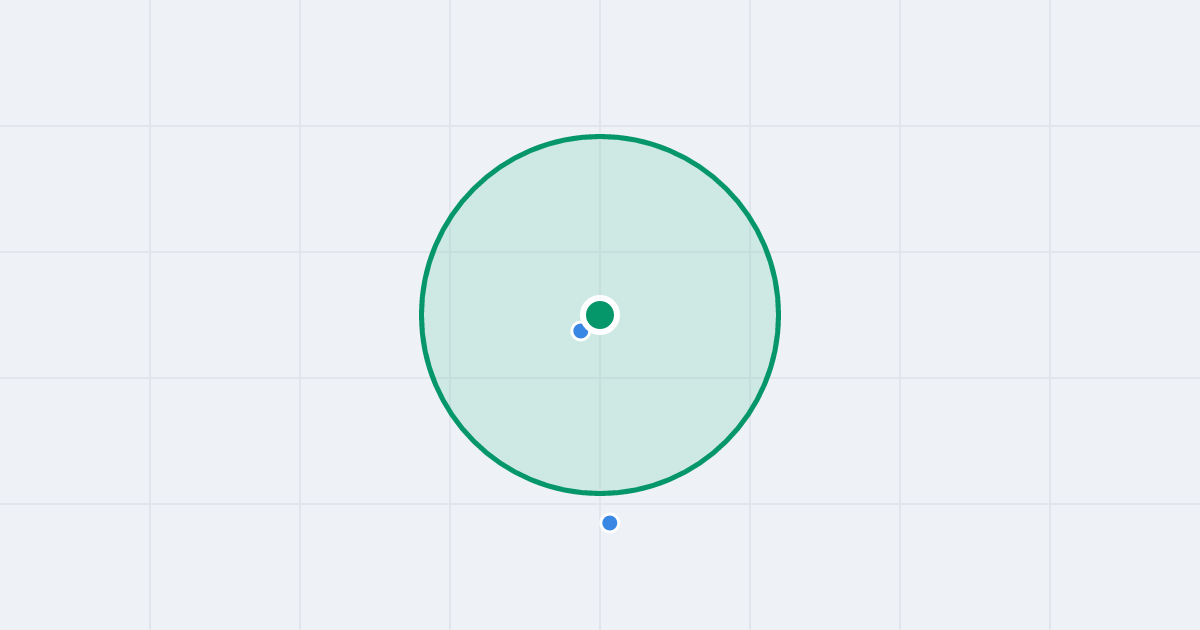This screenshot has width=1200, height=630.
Task: Select the green center marker of the circle
Action: (600, 315)
